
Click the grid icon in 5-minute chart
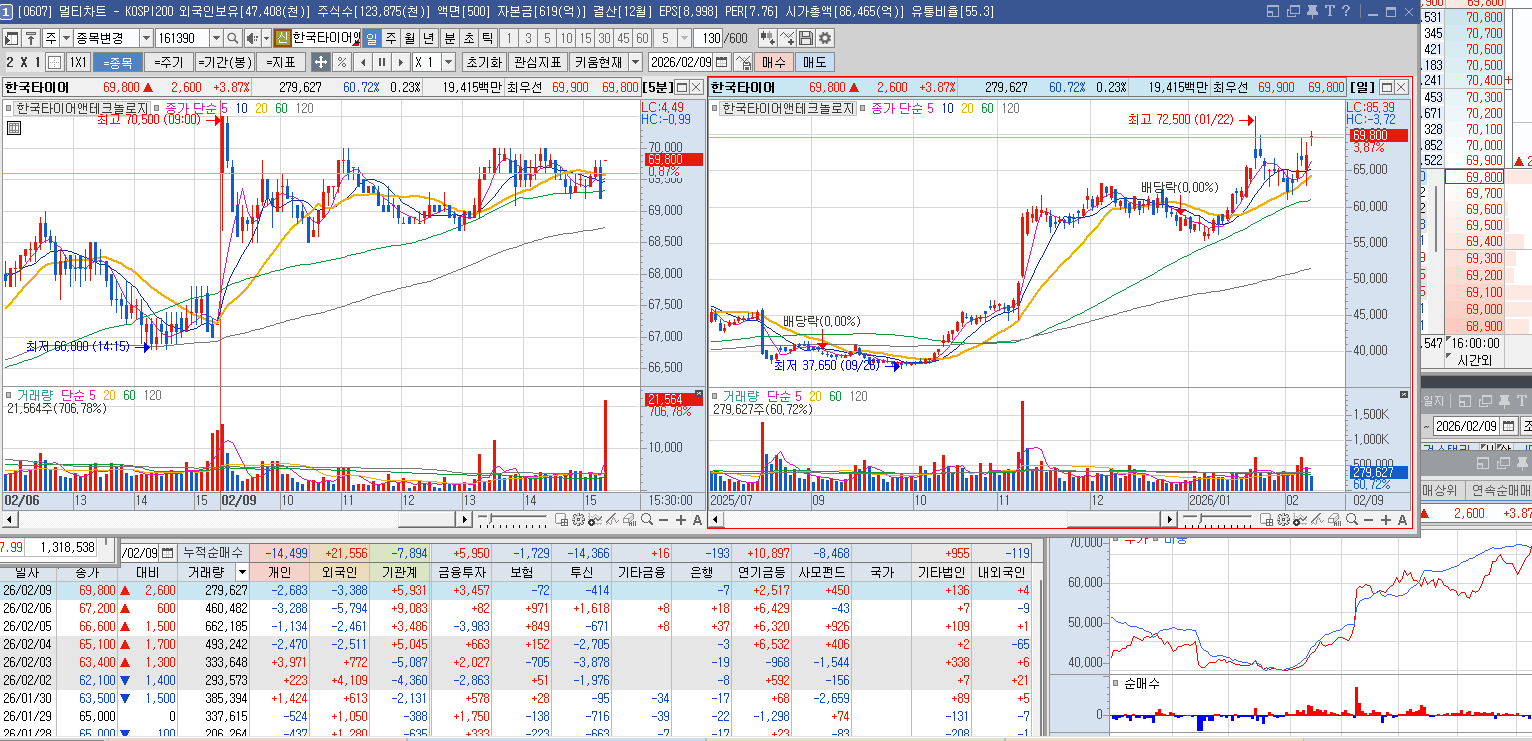point(14,127)
